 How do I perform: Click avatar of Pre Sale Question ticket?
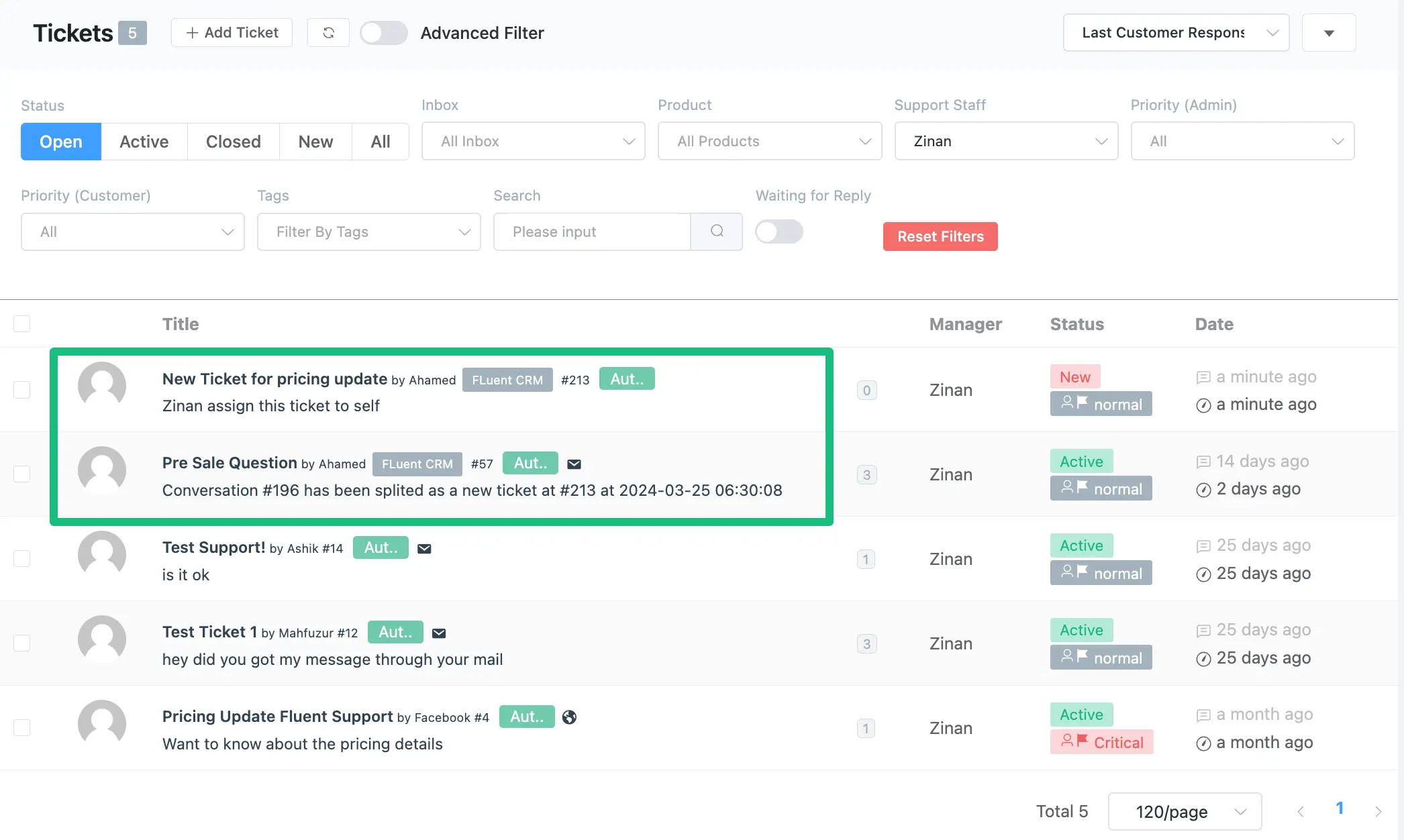point(102,470)
